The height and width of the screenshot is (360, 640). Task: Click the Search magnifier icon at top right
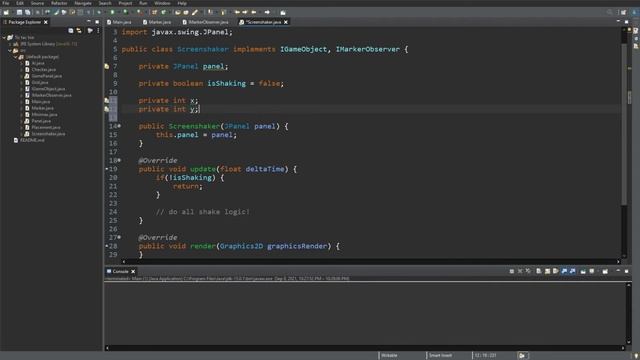tap(609, 12)
